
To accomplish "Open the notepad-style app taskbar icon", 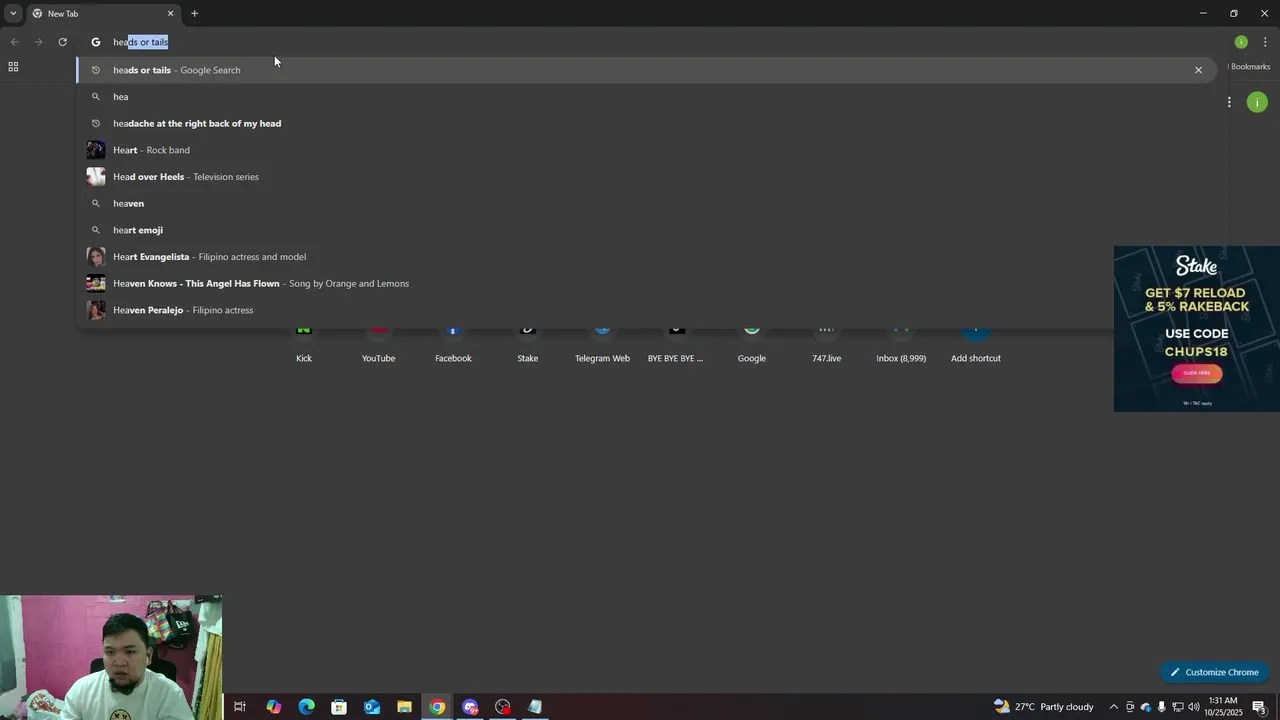I will (535, 707).
